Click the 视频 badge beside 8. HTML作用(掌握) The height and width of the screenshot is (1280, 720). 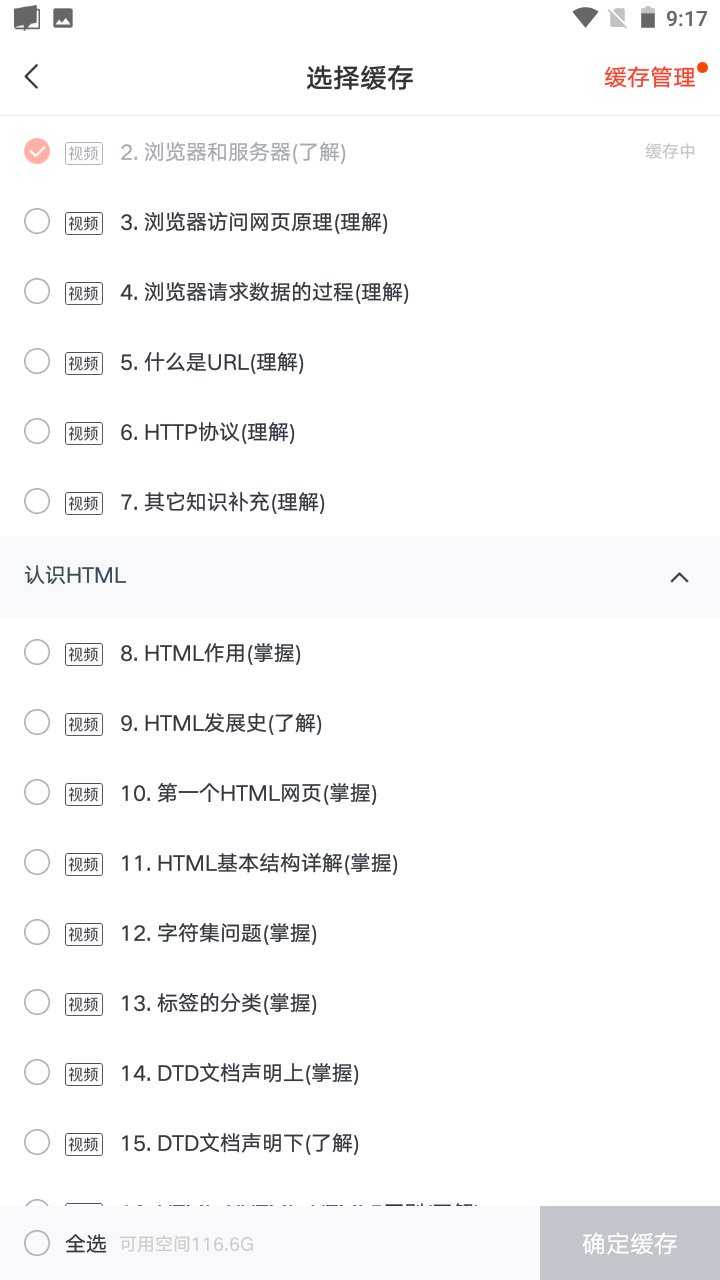coord(83,654)
